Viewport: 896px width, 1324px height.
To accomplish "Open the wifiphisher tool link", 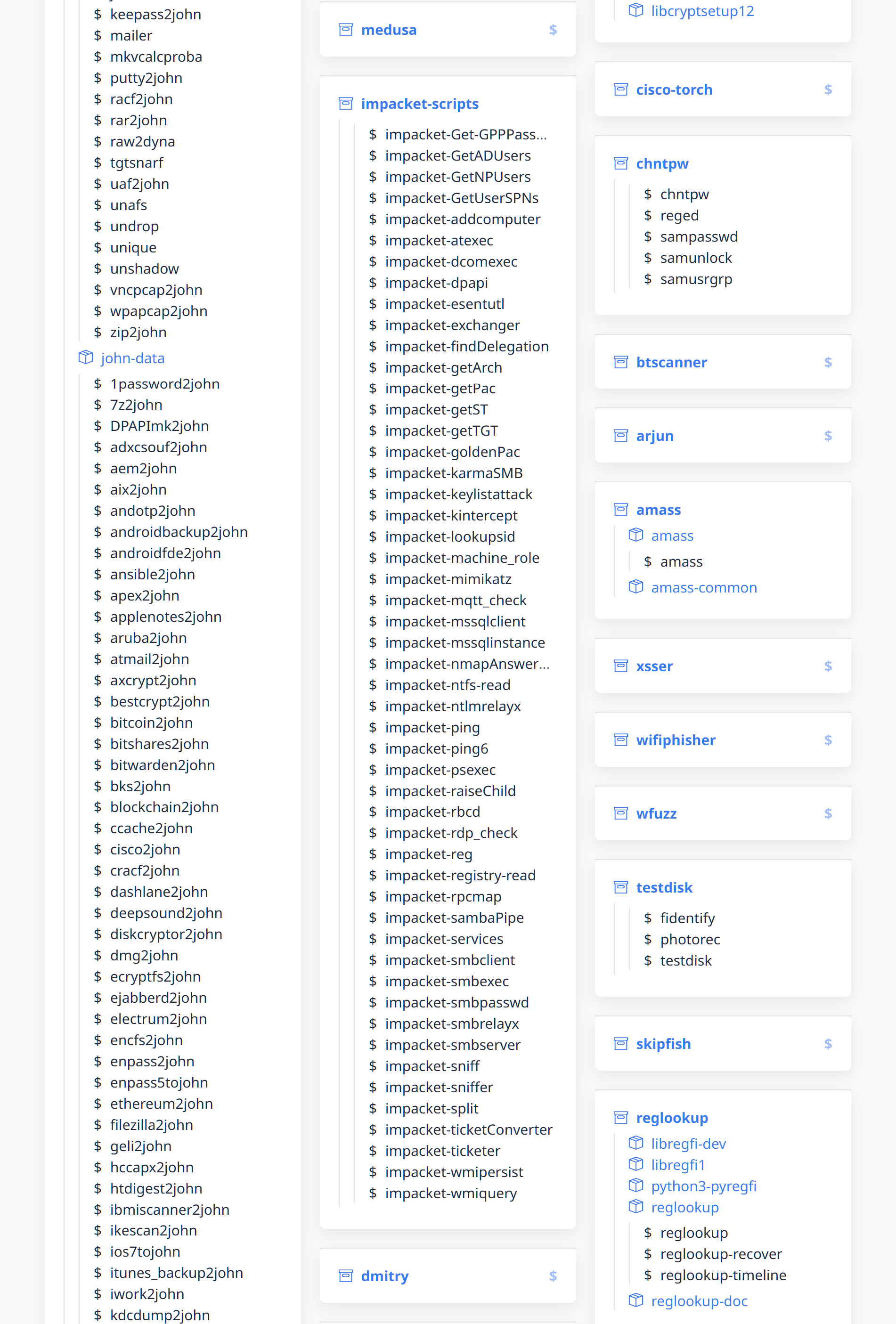I will (676, 740).
